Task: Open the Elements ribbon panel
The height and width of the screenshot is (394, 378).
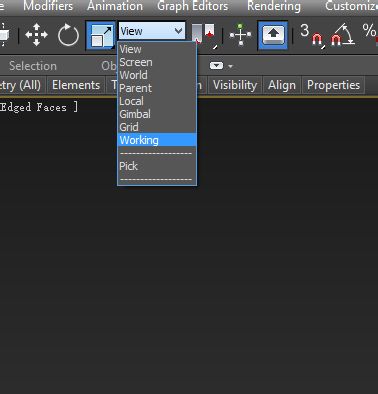Action: (x=76, y=85)
